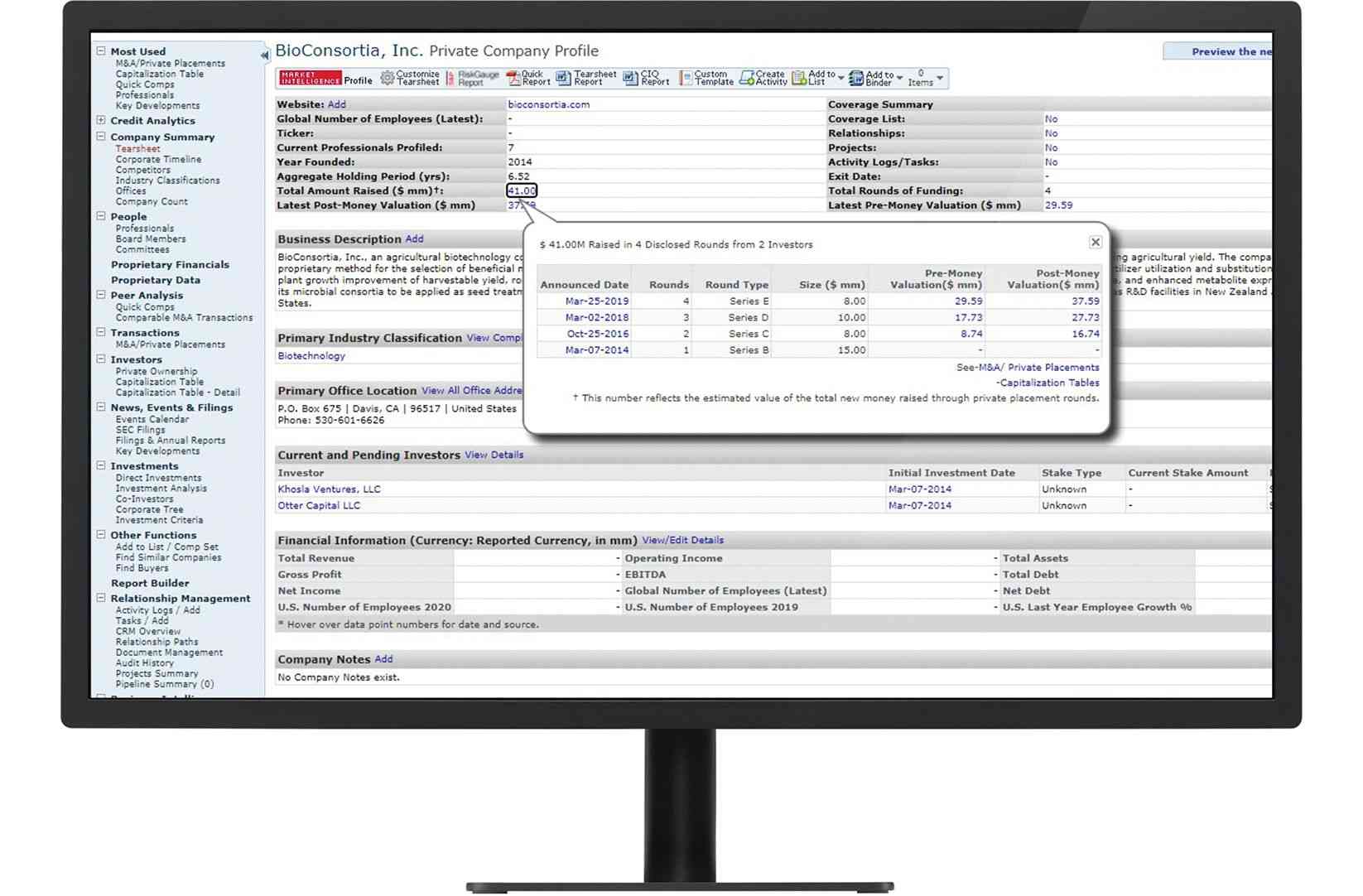Open Mar-25-2019 funding round
Viewport: 1363px width, 896px height.
596,301
